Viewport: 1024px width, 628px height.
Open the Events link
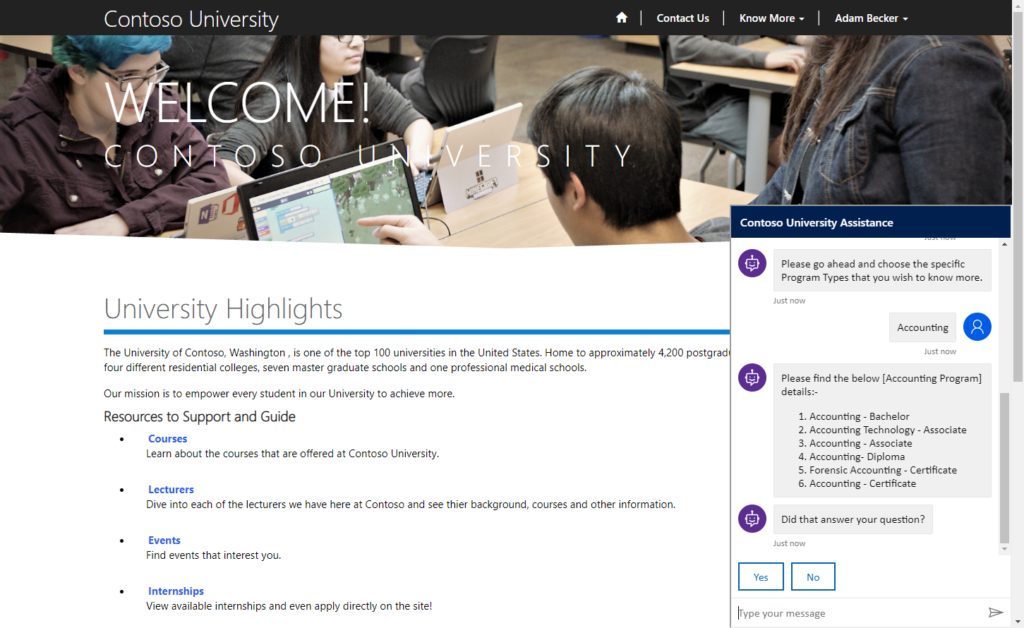pyautogui.click(x=164, y=540)
